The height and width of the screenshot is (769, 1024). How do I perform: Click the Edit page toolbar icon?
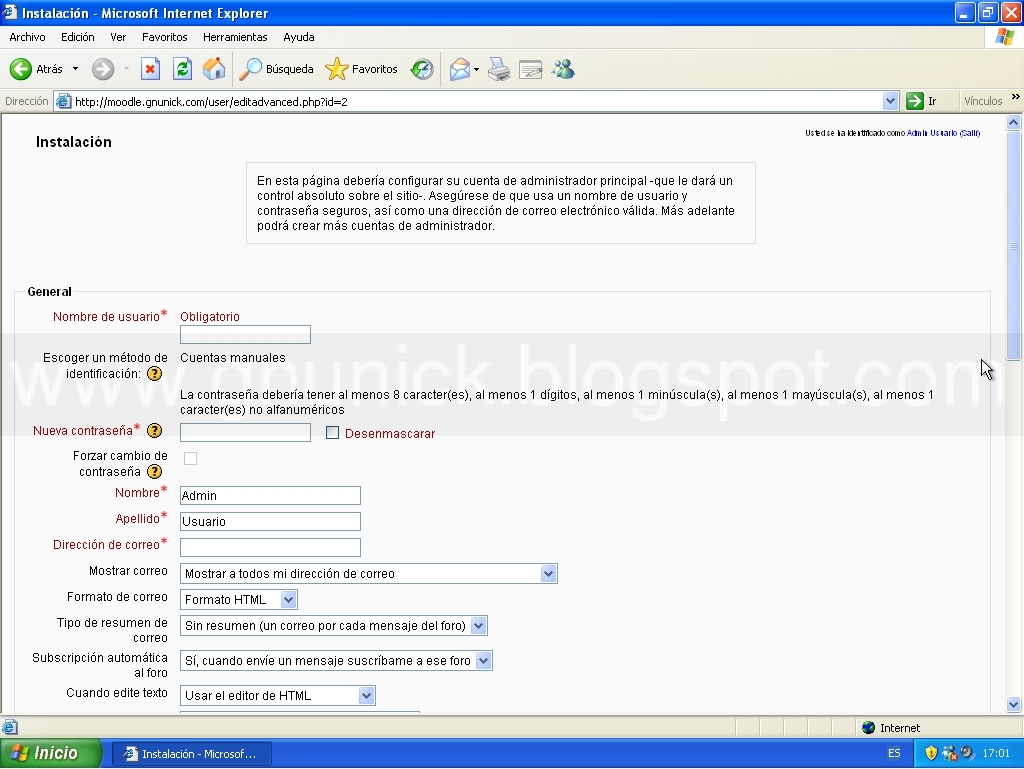pos(530,69)
